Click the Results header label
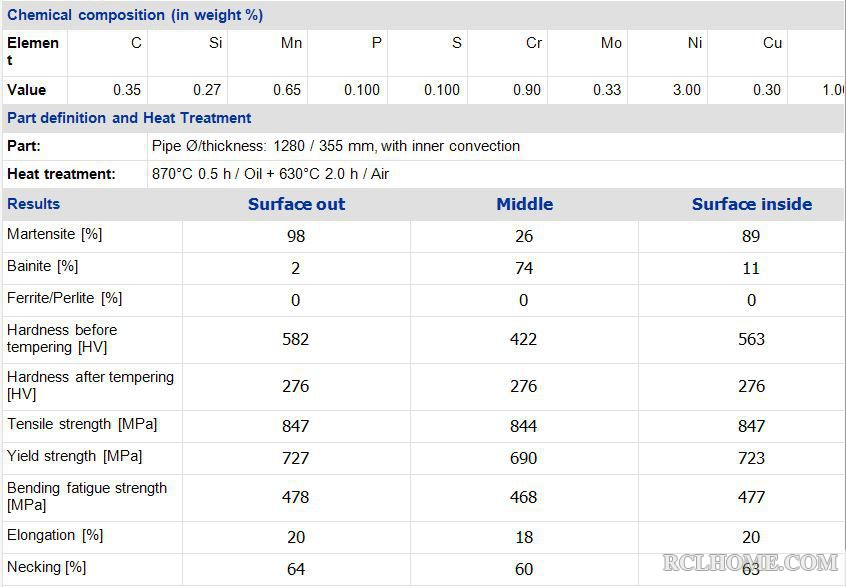 [x=33, y=204]
